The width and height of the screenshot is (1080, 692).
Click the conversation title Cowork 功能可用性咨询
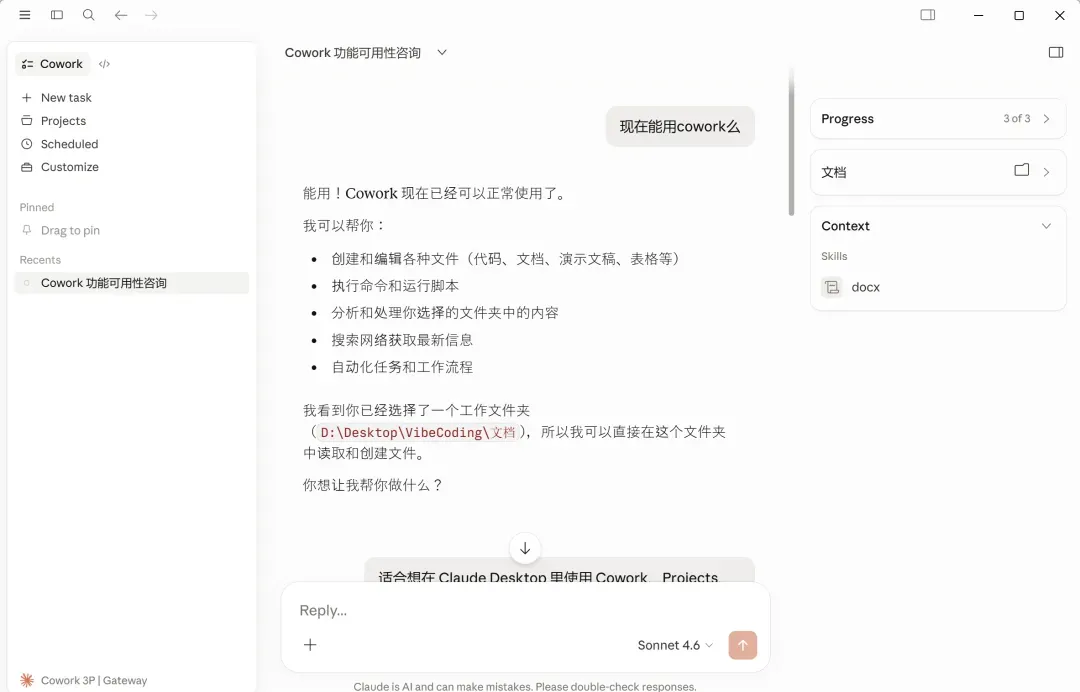point(353,52)
